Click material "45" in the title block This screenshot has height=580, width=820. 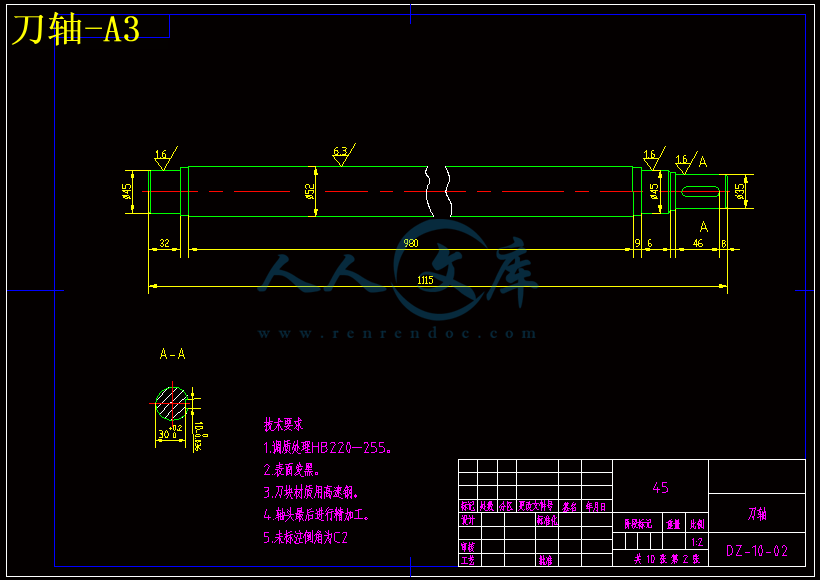pyautogui.click(x=660, y=487)
